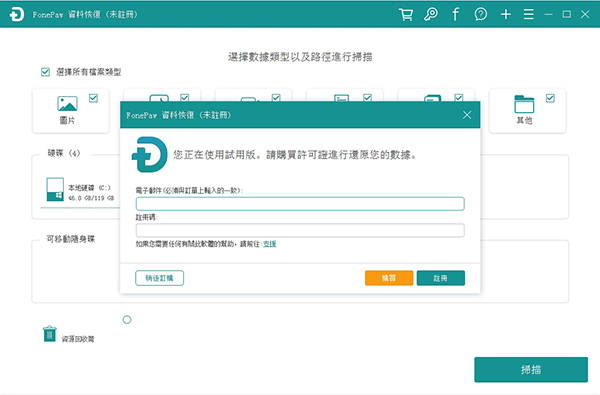
Task: Select the 圖片 image file type tile
Action: pyautogui.click(x=71, y=111)
